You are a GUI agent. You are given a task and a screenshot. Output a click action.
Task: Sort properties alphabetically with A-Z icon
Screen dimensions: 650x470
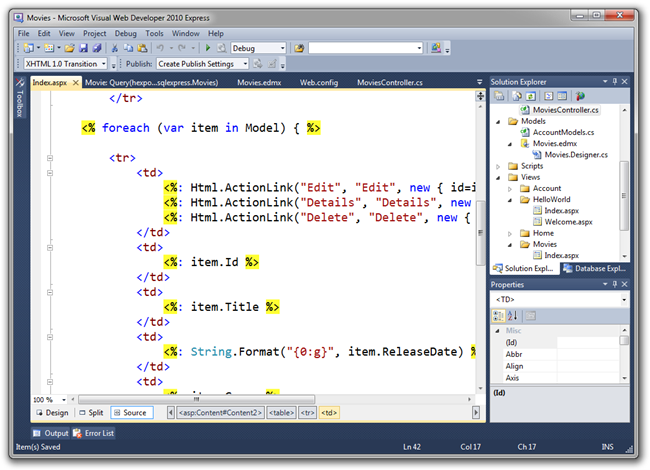[x=513, y=316]
